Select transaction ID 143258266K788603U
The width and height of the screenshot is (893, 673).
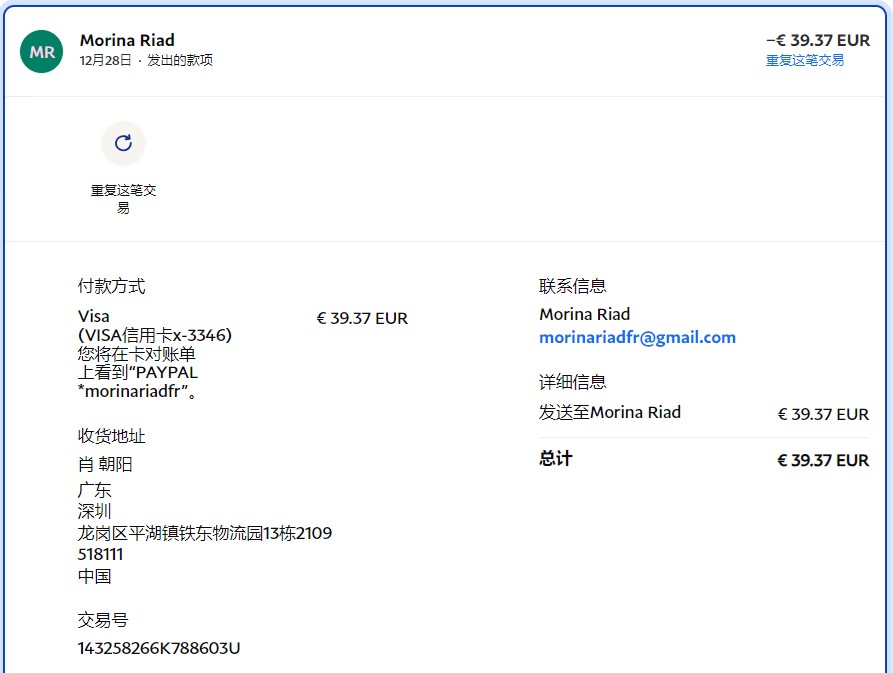coord(159,648)
